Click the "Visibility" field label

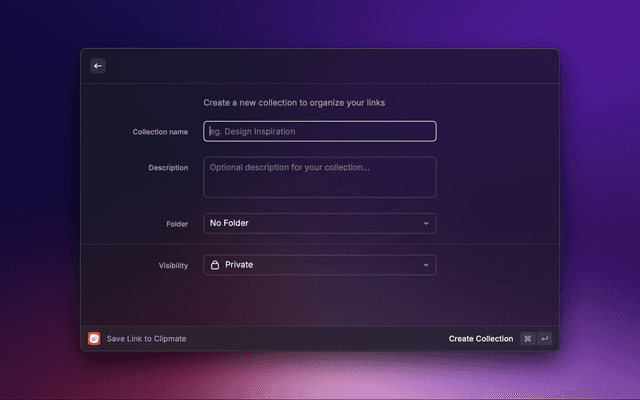point(173,266)
